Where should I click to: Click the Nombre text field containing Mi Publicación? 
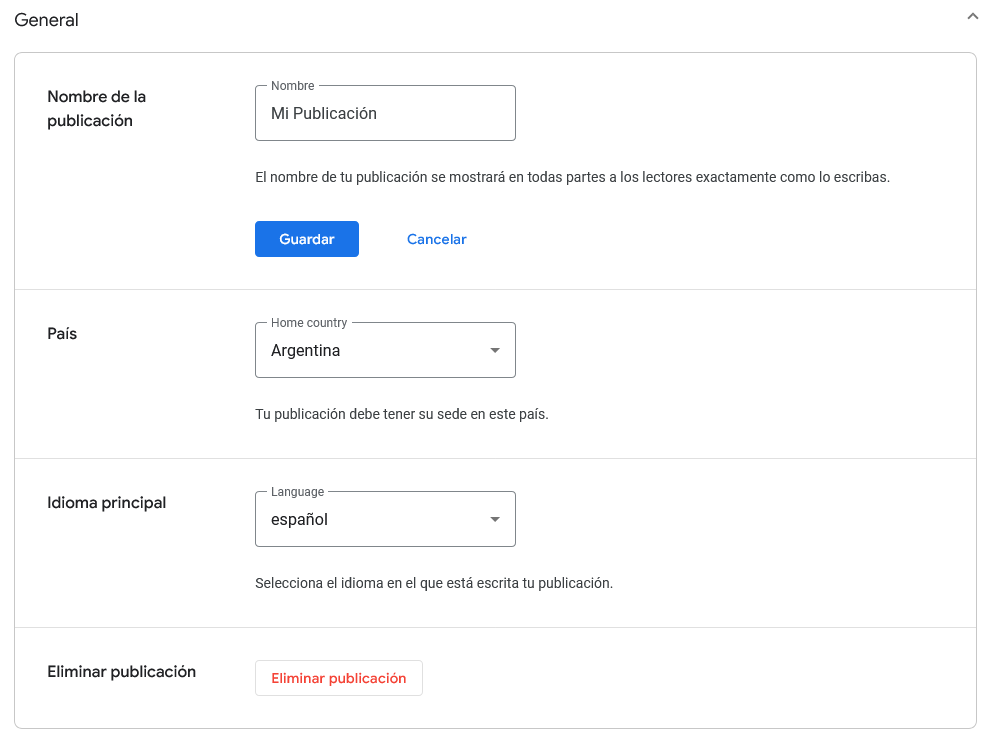click(x=385, y=114)
